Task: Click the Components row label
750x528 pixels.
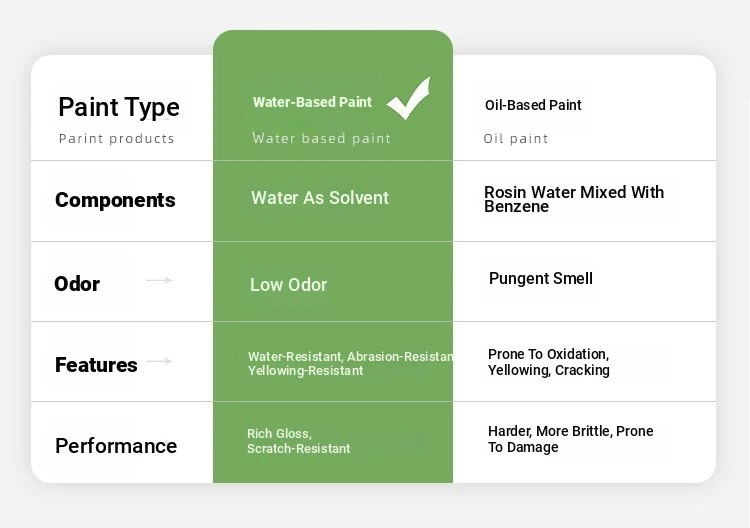Action: pyautogui.click(x=115, y=200)
